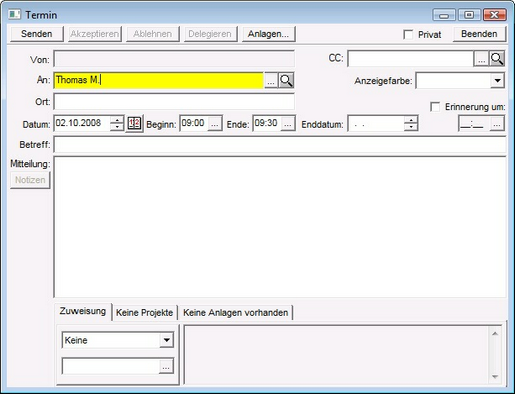Open the Ende time picker ellipsis button
This screenshot has height=394, width=515.
288,124
